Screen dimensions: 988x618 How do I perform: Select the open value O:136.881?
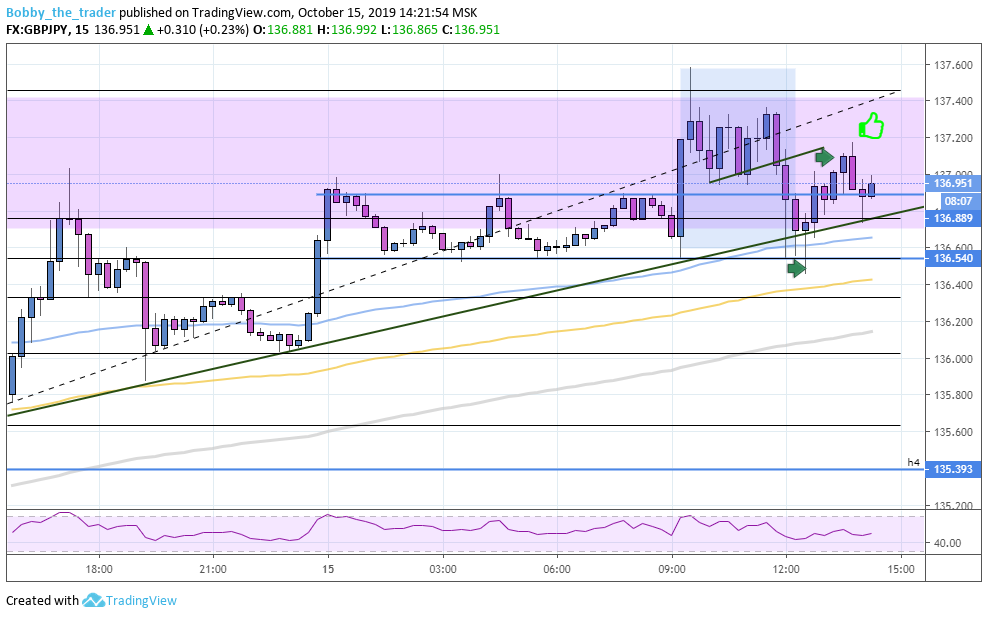pos(283,30)
